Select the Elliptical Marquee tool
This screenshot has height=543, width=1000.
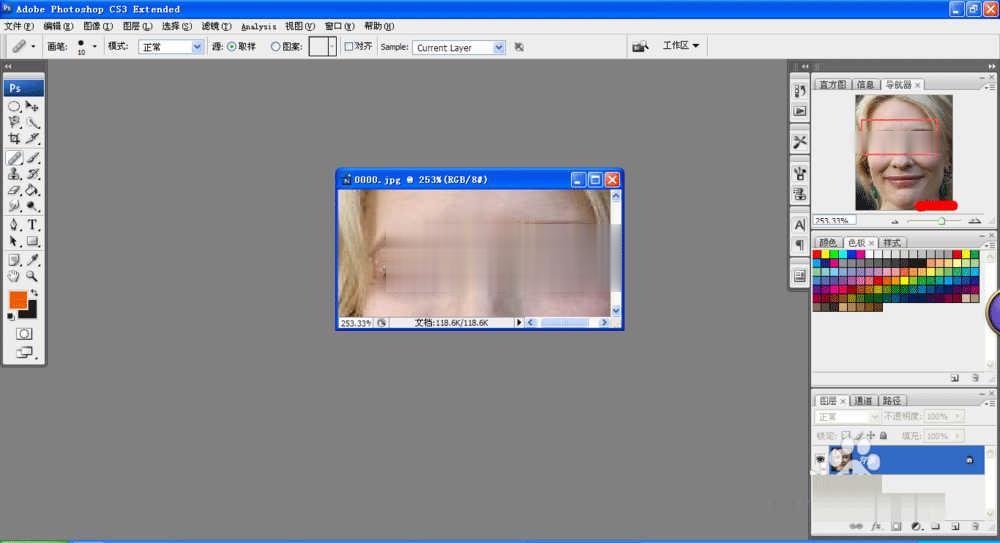click(14, 107)
